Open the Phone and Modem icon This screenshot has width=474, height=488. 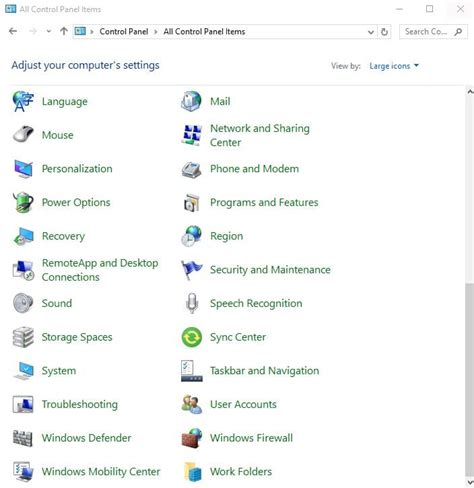coord(191,169)
